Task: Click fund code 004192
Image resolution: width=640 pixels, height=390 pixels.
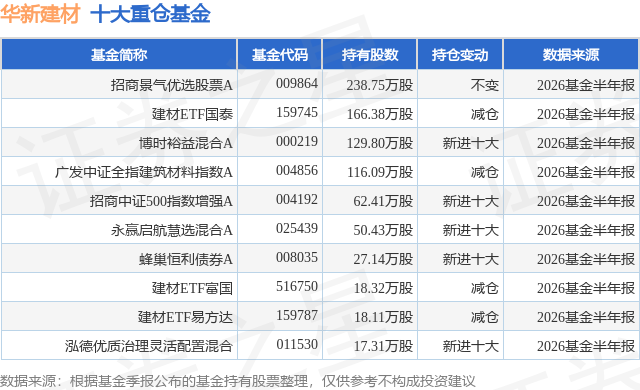Action: pyautogui.click(x=297, y=199)
